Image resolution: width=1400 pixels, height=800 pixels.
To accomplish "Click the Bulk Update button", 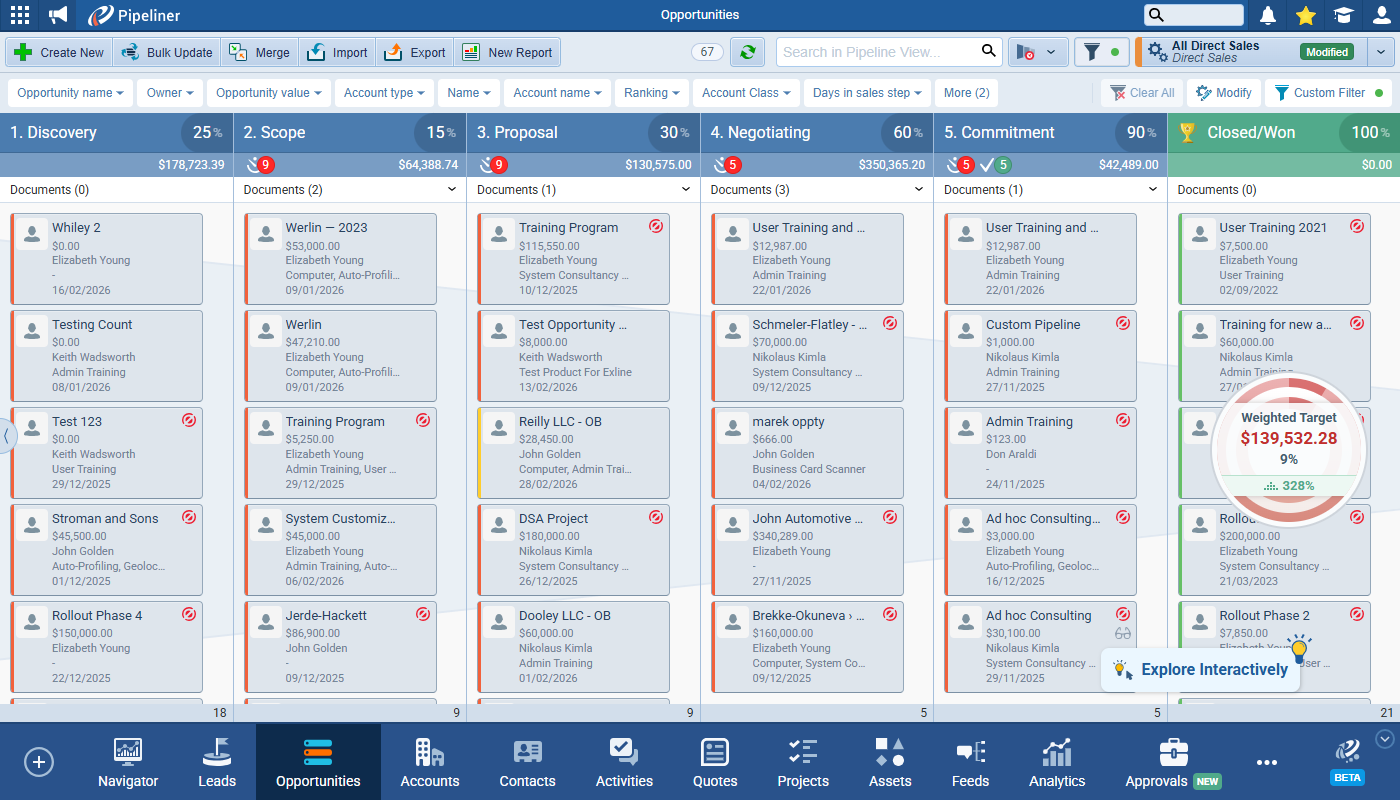I will click(x=166, y=52).
